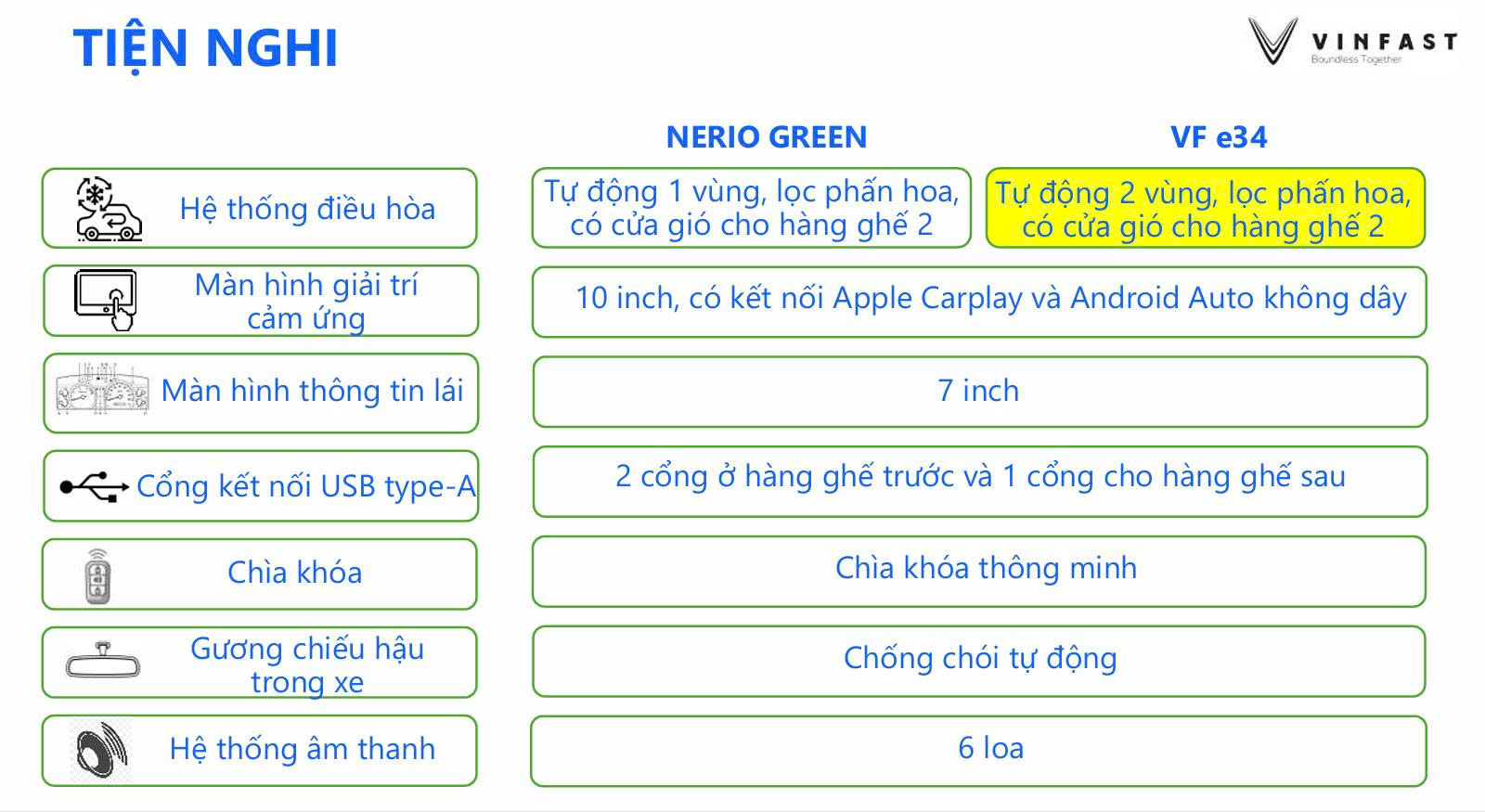Click the 'Chìa khóa thông minh' box

tap(979, 571)
